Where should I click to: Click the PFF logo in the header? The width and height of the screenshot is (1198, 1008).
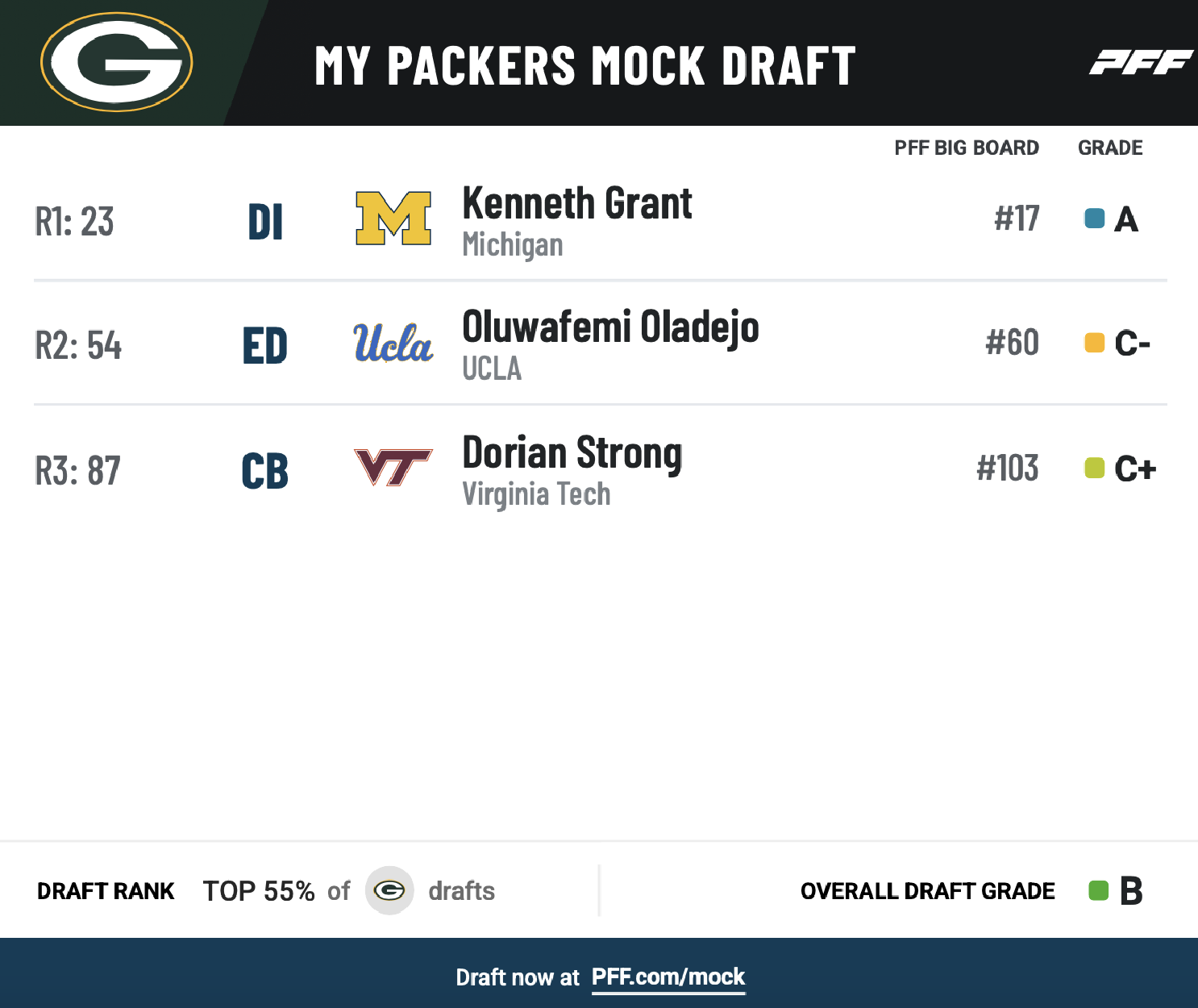point(1140,62)
